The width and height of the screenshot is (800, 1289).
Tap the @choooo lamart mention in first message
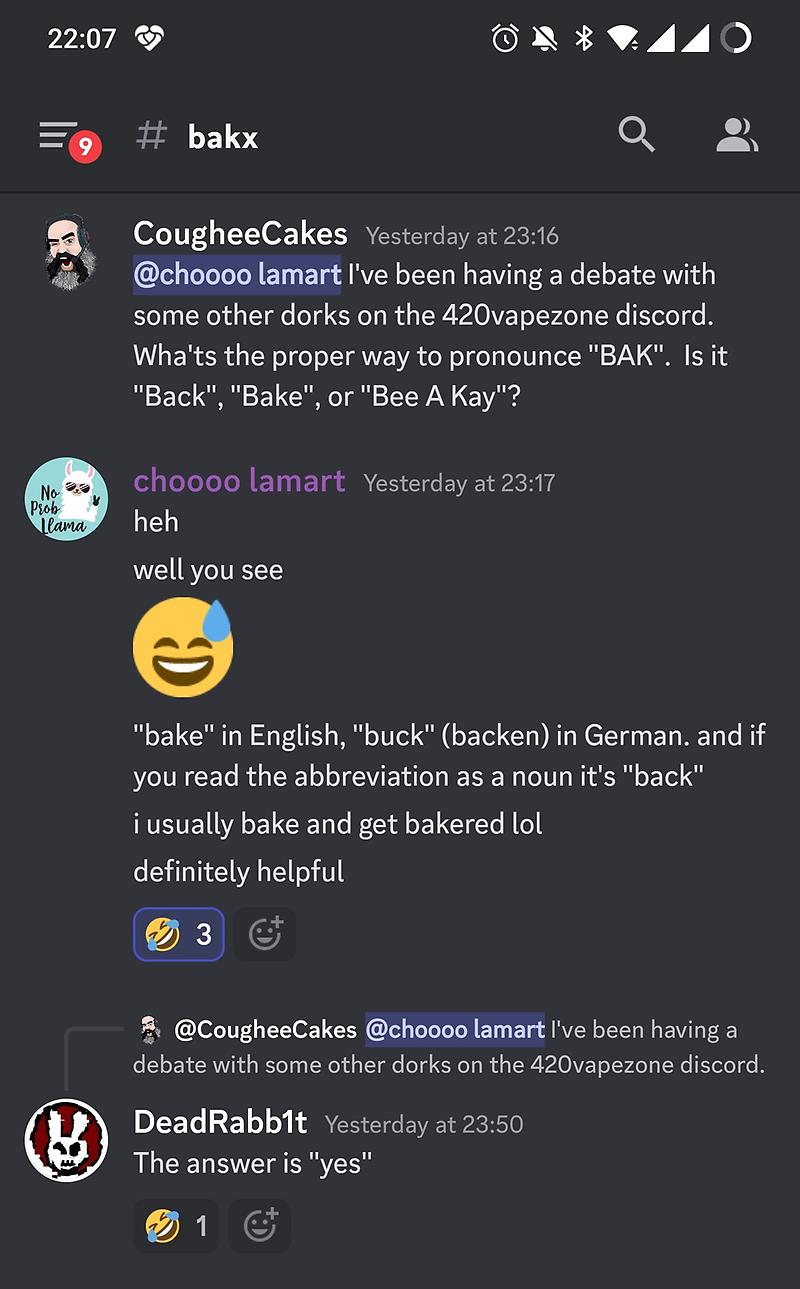tap(237, 275)
